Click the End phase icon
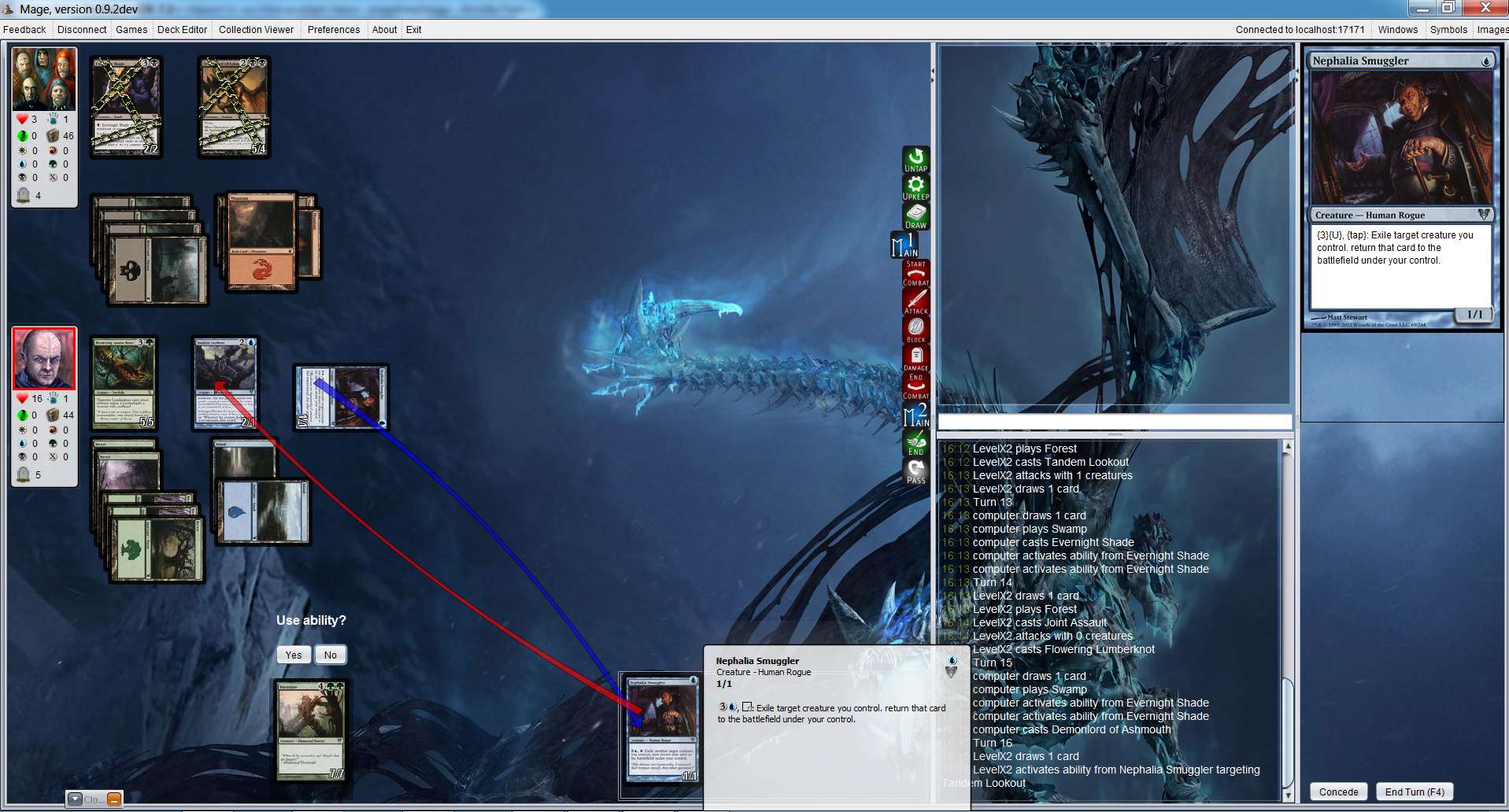 click(915, 443)
